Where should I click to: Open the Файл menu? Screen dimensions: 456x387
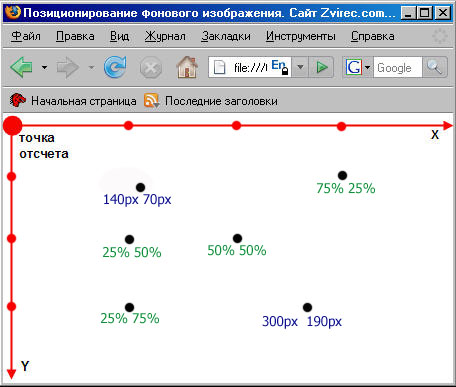click(x=26, y=36)
